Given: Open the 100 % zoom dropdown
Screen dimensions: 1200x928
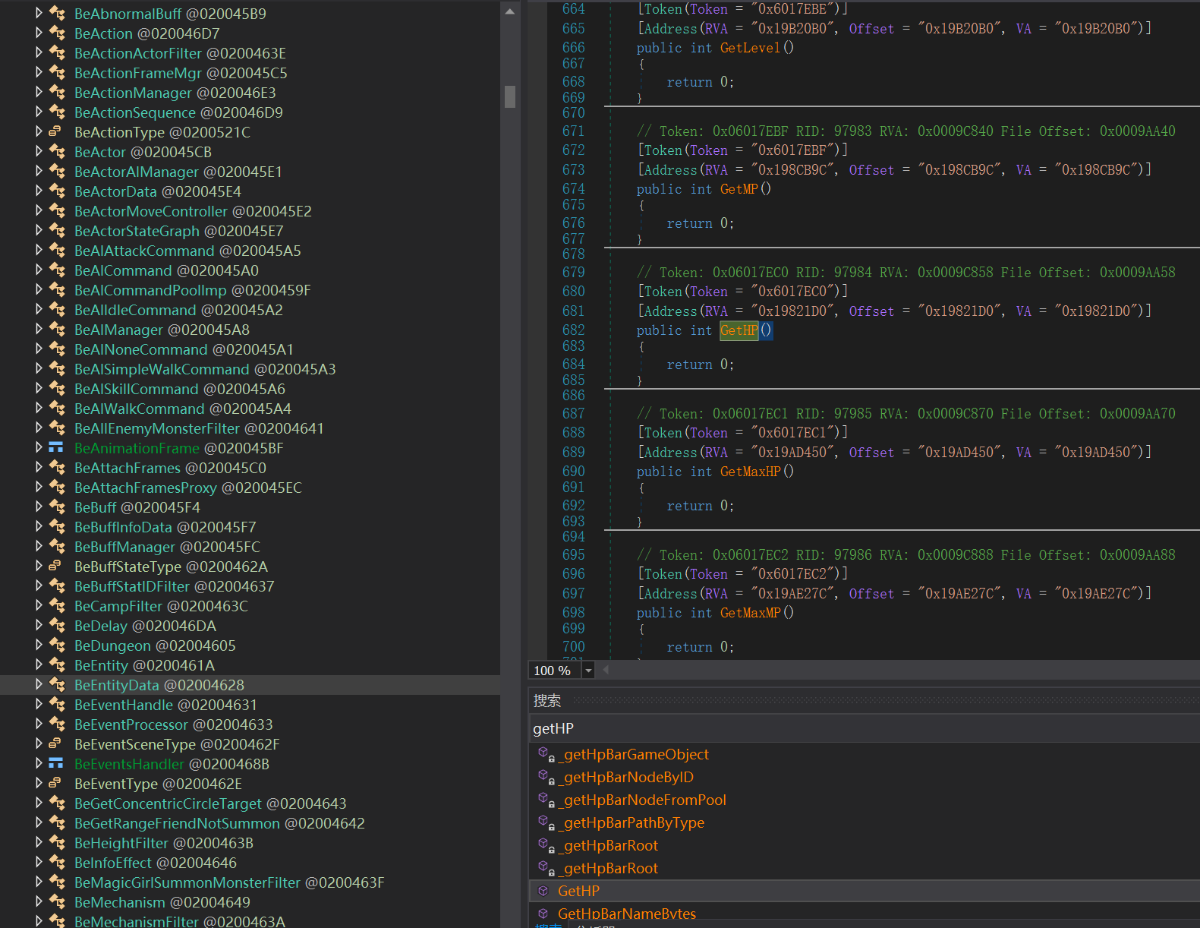Looking at the screenshot, I should point(588,671).
